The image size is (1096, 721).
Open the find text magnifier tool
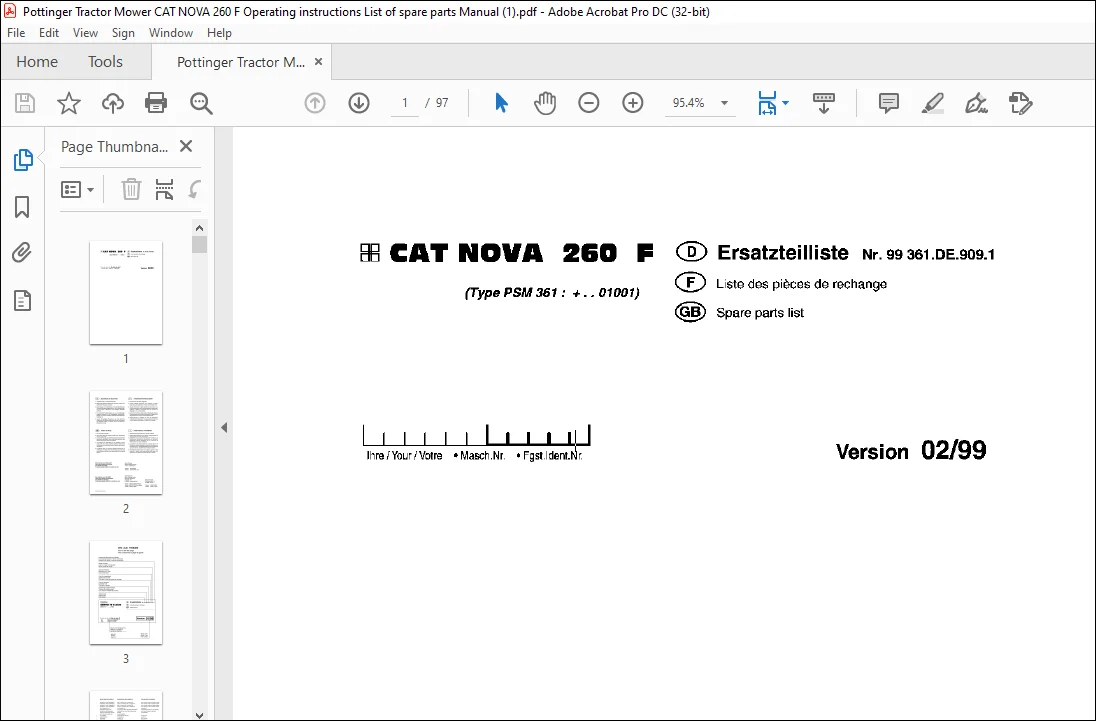click(201, 103)
